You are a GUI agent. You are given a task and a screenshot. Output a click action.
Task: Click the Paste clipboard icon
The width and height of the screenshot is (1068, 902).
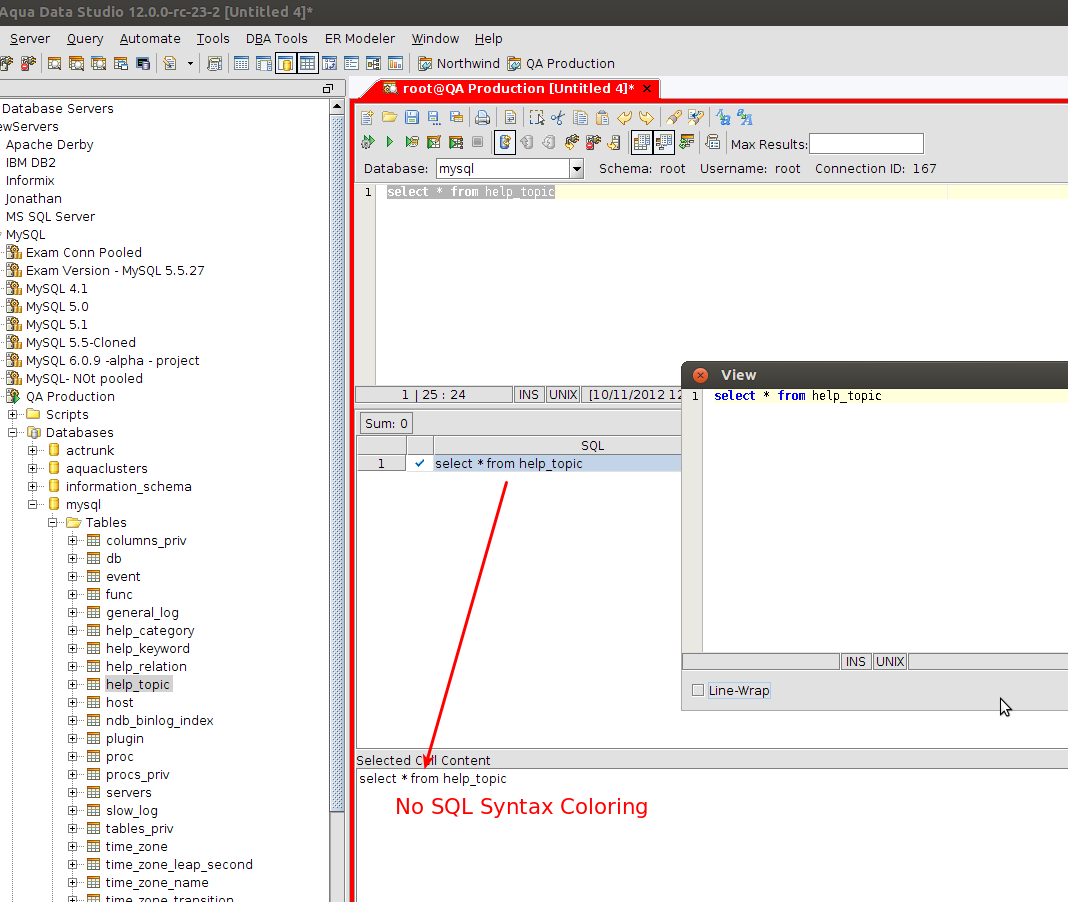(x=602, y=118)
